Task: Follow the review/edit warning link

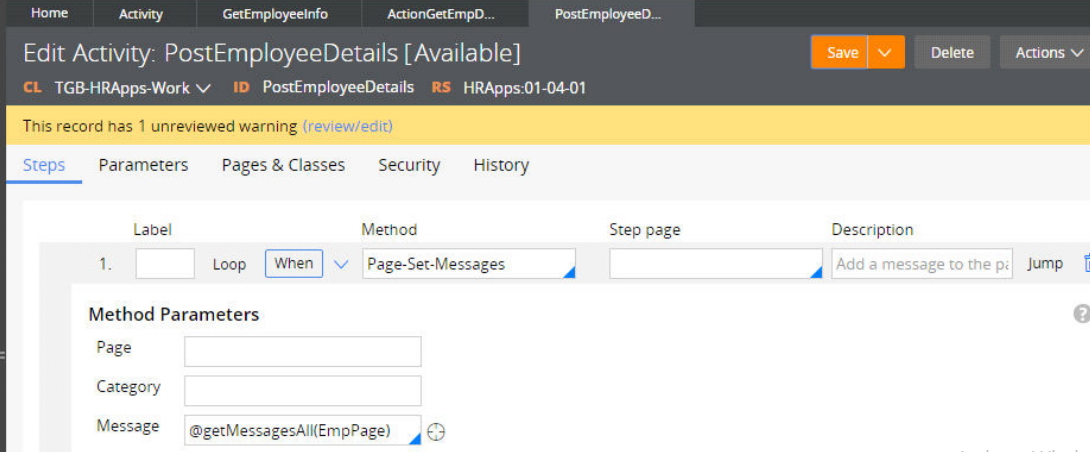Action: [x=347, y=126]
